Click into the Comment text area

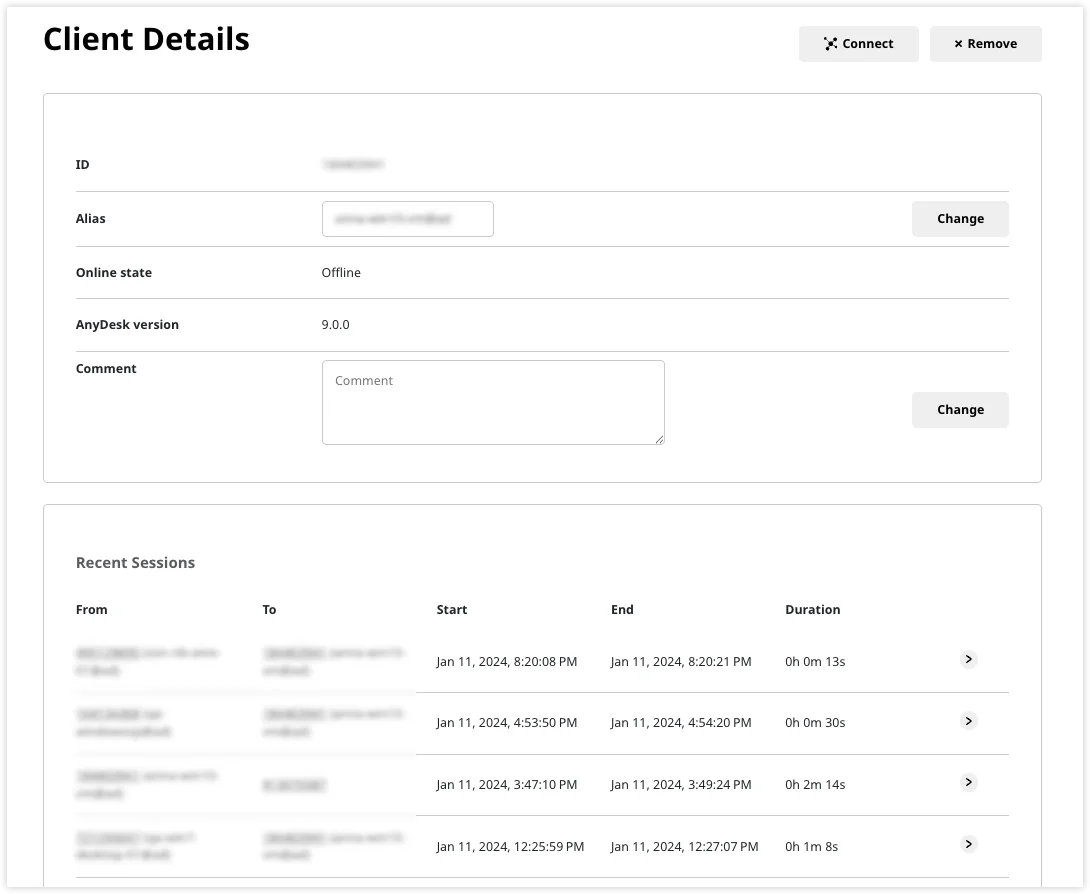click(494, 403)
